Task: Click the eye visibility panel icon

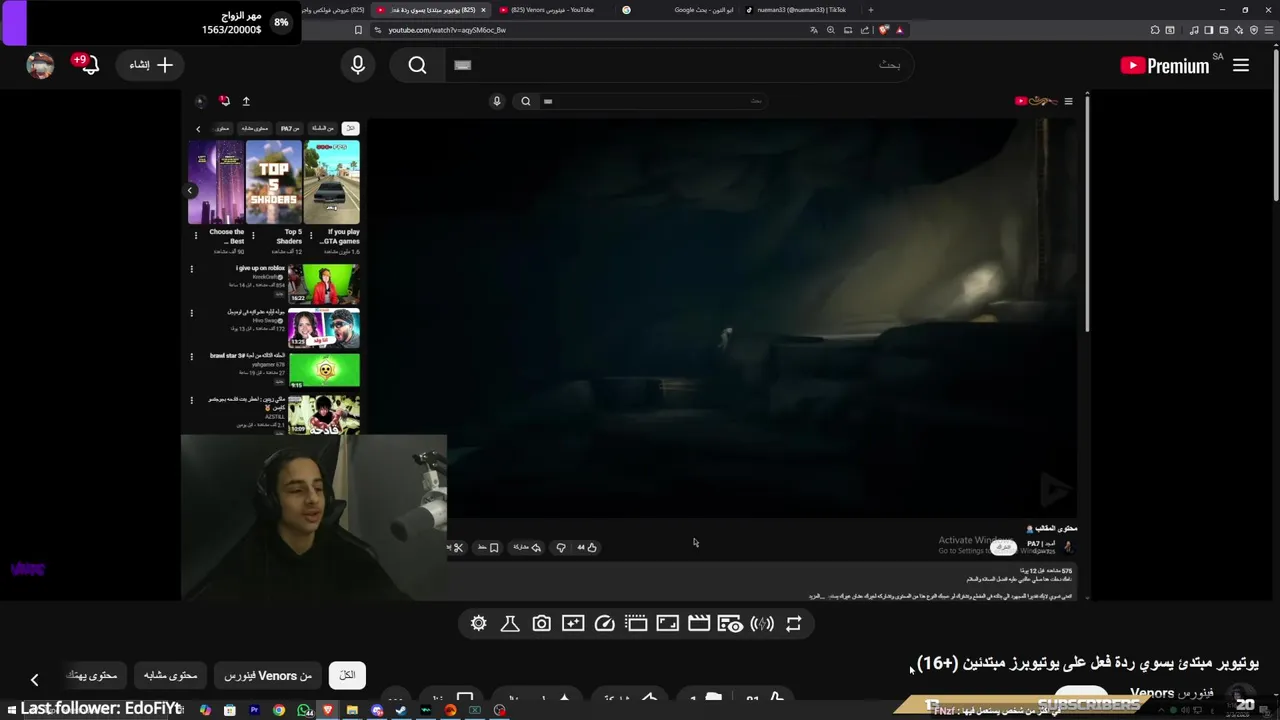Action: pyautogui.click(x=731, y=625)
